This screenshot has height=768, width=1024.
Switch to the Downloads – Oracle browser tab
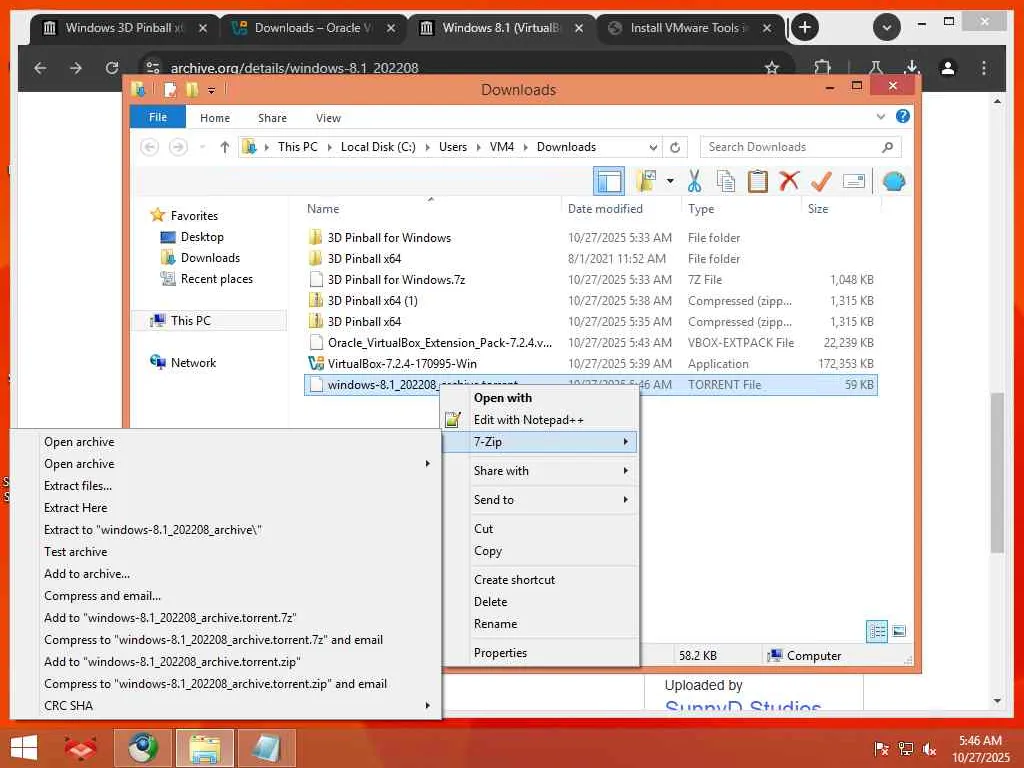pos(313,28)
